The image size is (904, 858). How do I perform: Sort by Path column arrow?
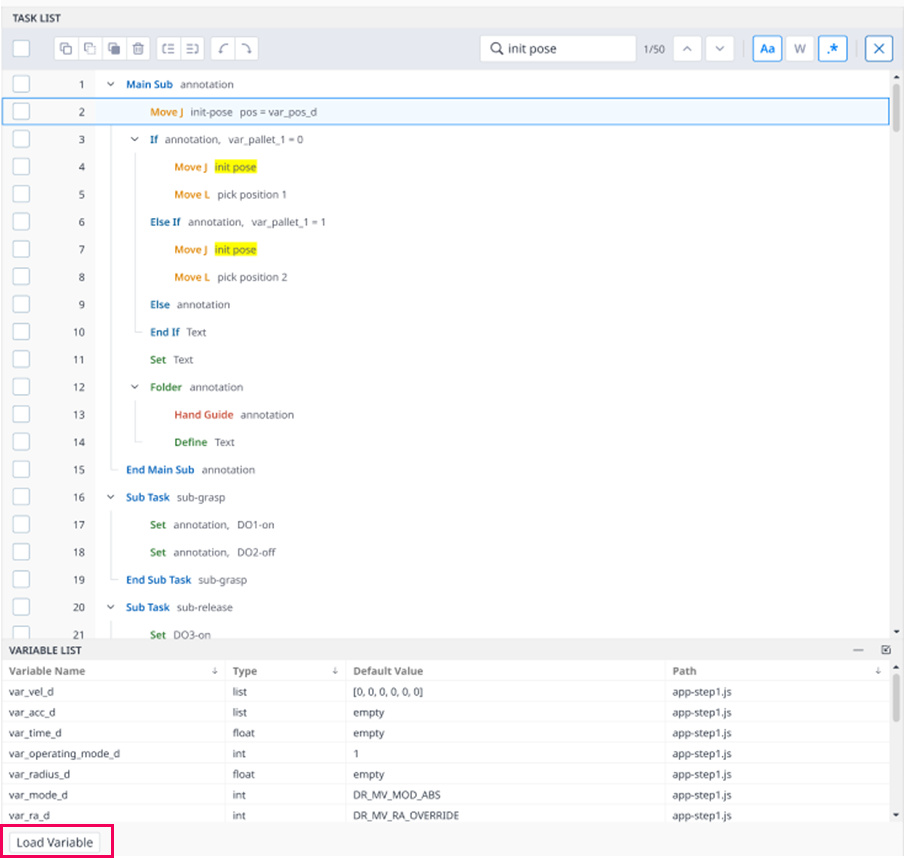coord(877,671)
